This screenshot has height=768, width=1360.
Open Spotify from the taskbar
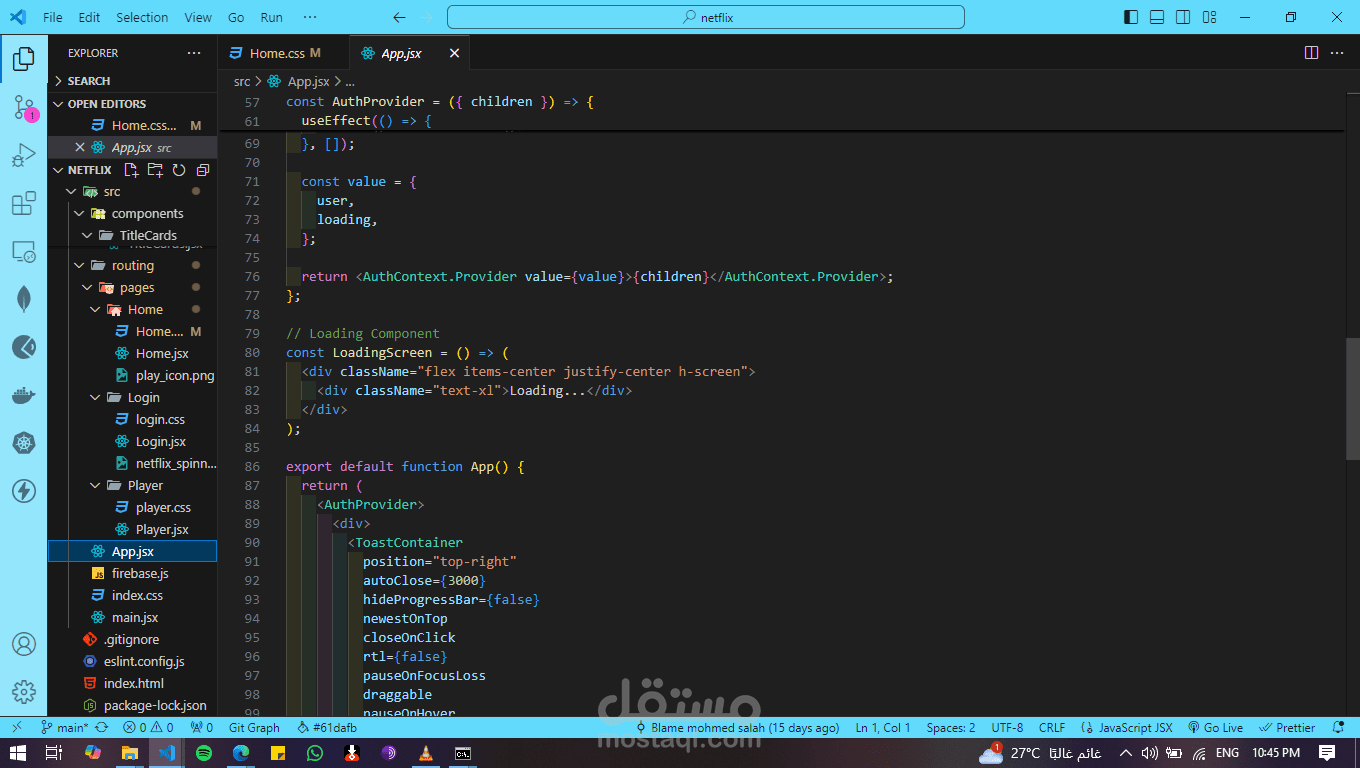pos(204,753)
